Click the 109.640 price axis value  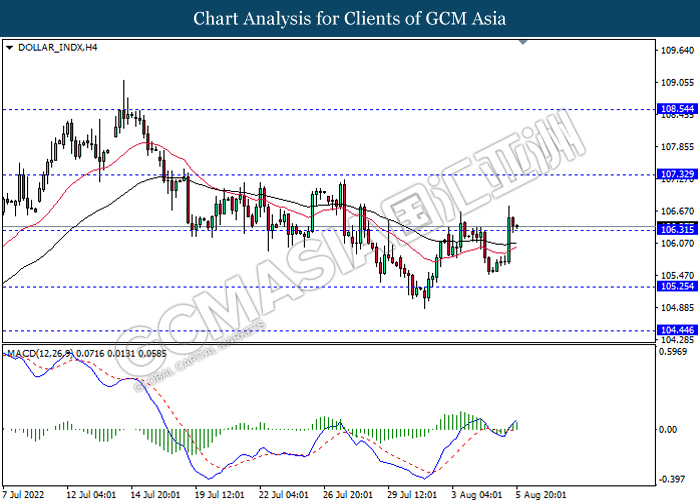click(x=677, y=50)
